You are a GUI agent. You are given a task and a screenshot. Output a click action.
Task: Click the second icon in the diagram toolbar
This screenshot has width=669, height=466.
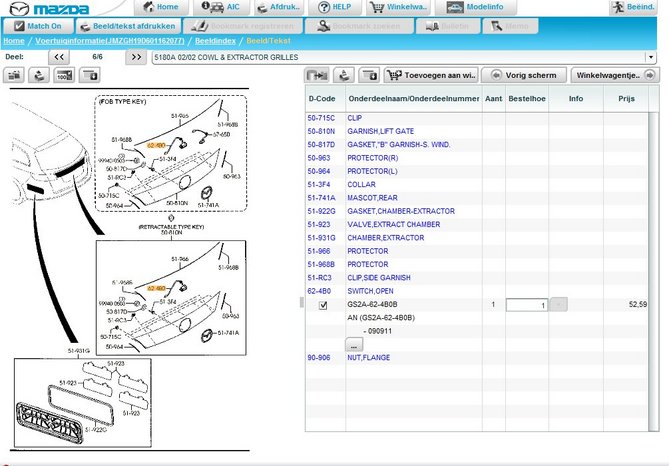tap(40, 75)
